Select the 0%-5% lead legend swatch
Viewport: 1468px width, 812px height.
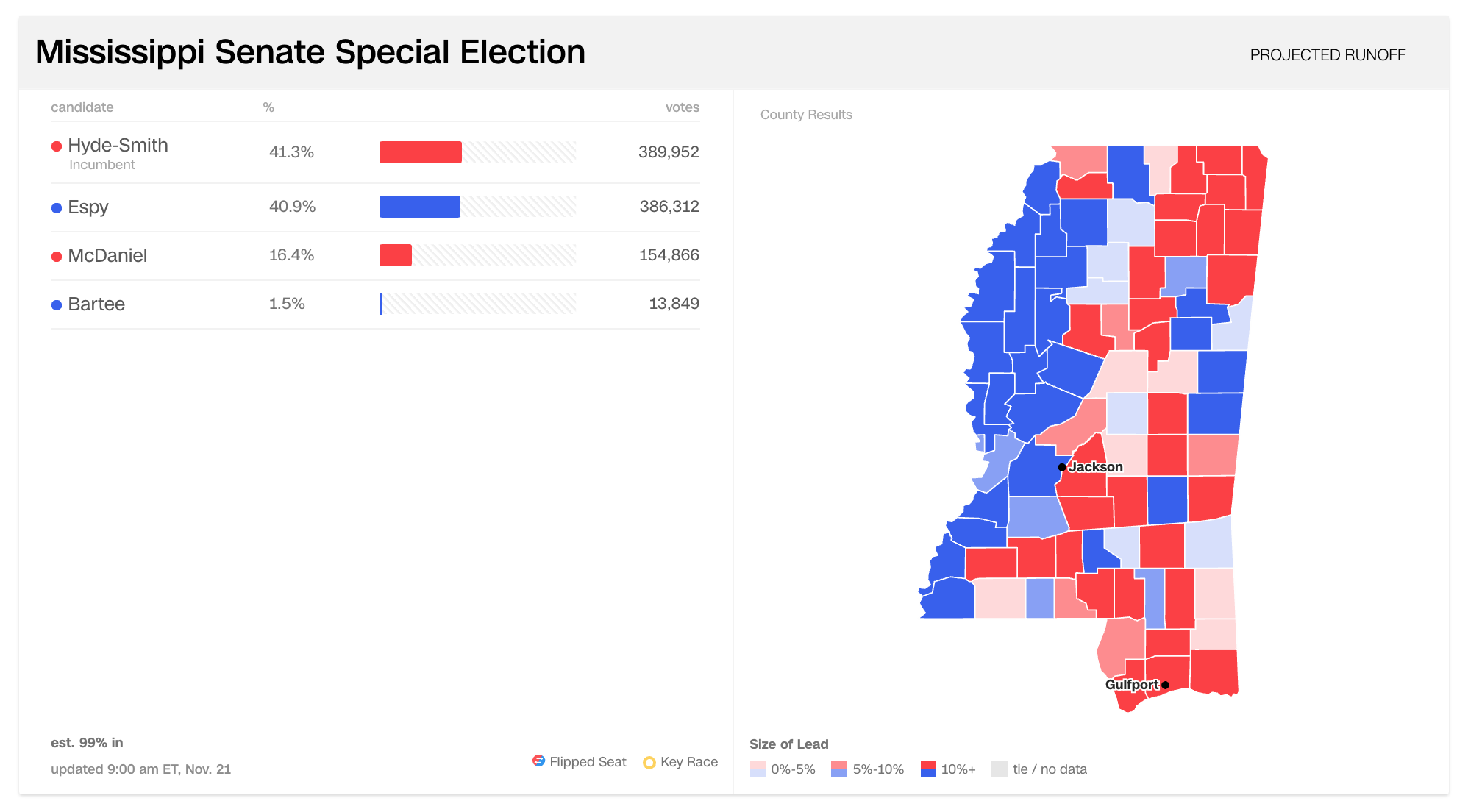click(758, 769)
